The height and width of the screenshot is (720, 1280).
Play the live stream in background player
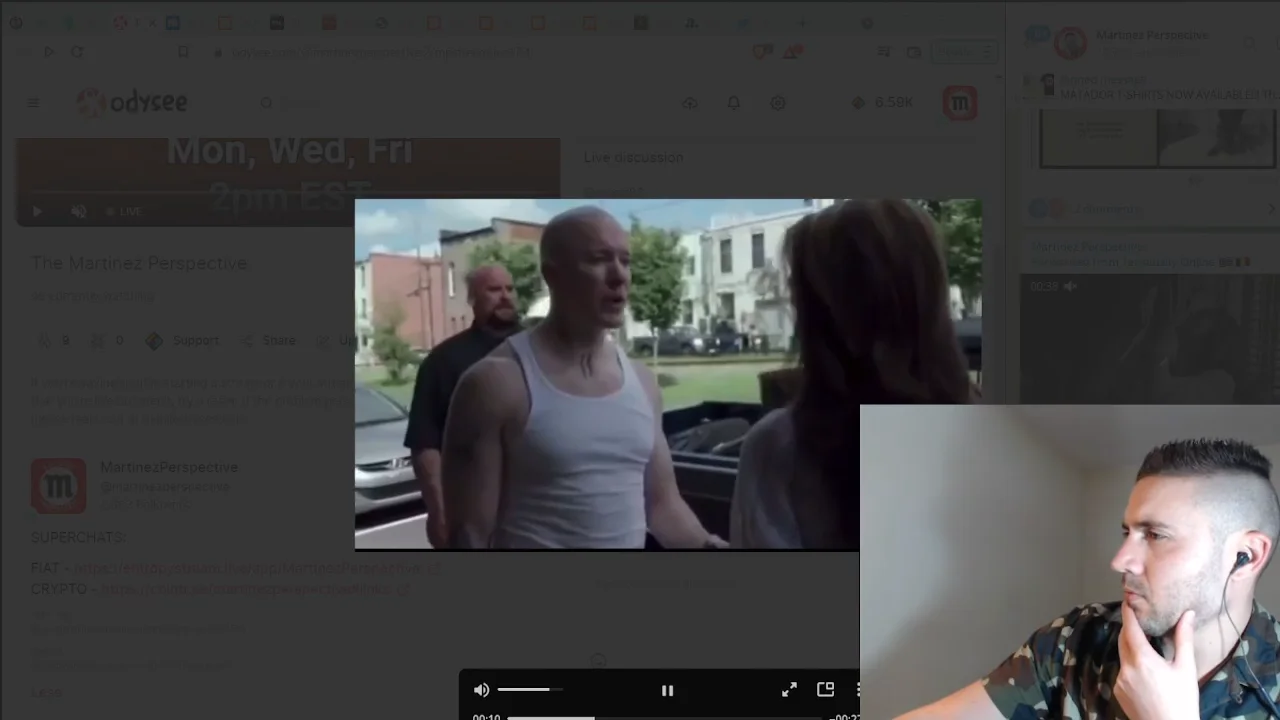(x=37, y=211)
